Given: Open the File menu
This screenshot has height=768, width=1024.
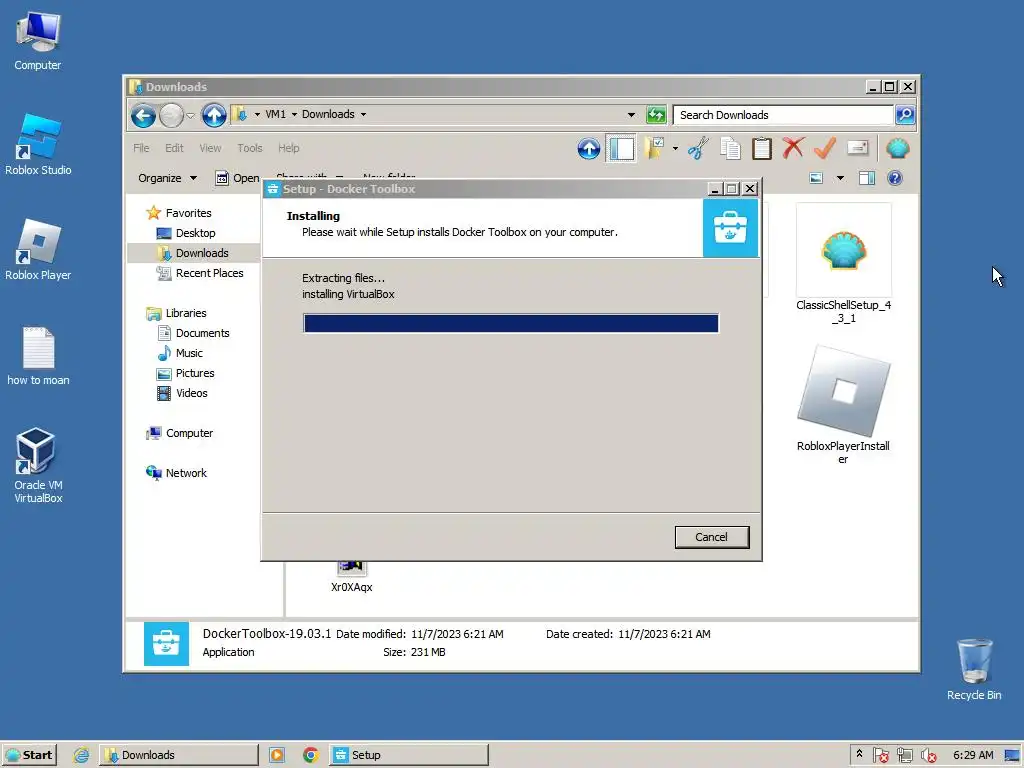Looking at the screenshot, I should coord(141,148).
